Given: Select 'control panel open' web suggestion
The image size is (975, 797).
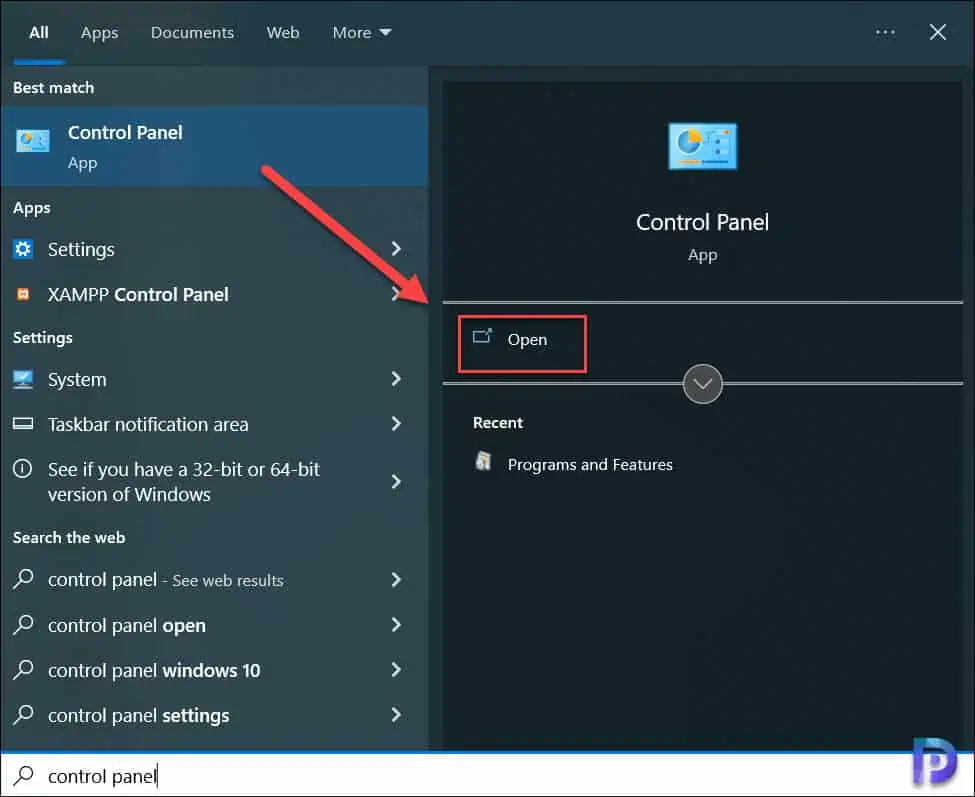Looking at the screenshot, I should [214, 625].
